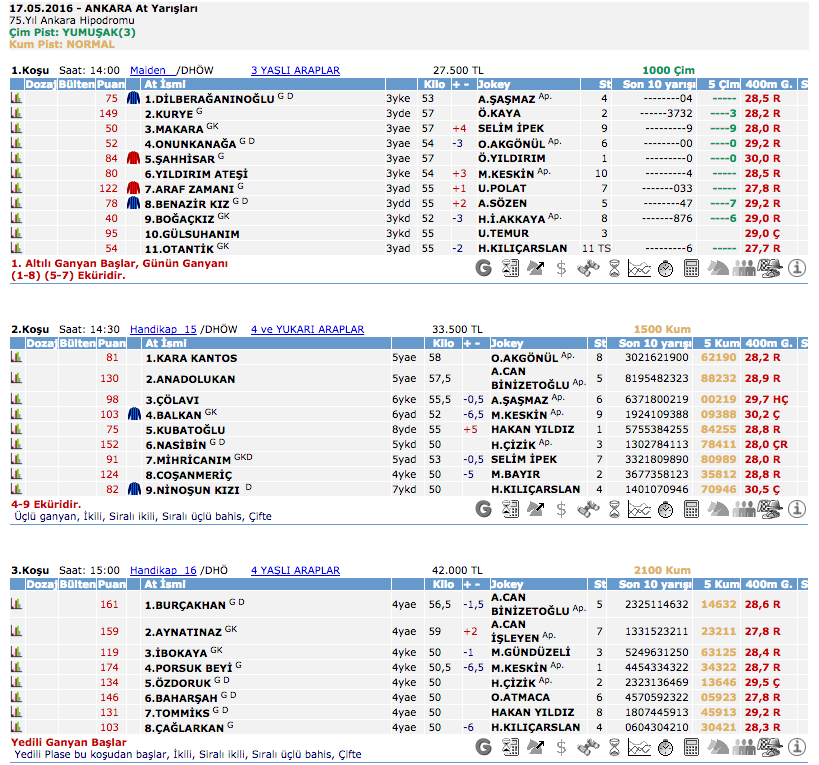Open the hourglass icon under race 2

(x=614, y=509)
